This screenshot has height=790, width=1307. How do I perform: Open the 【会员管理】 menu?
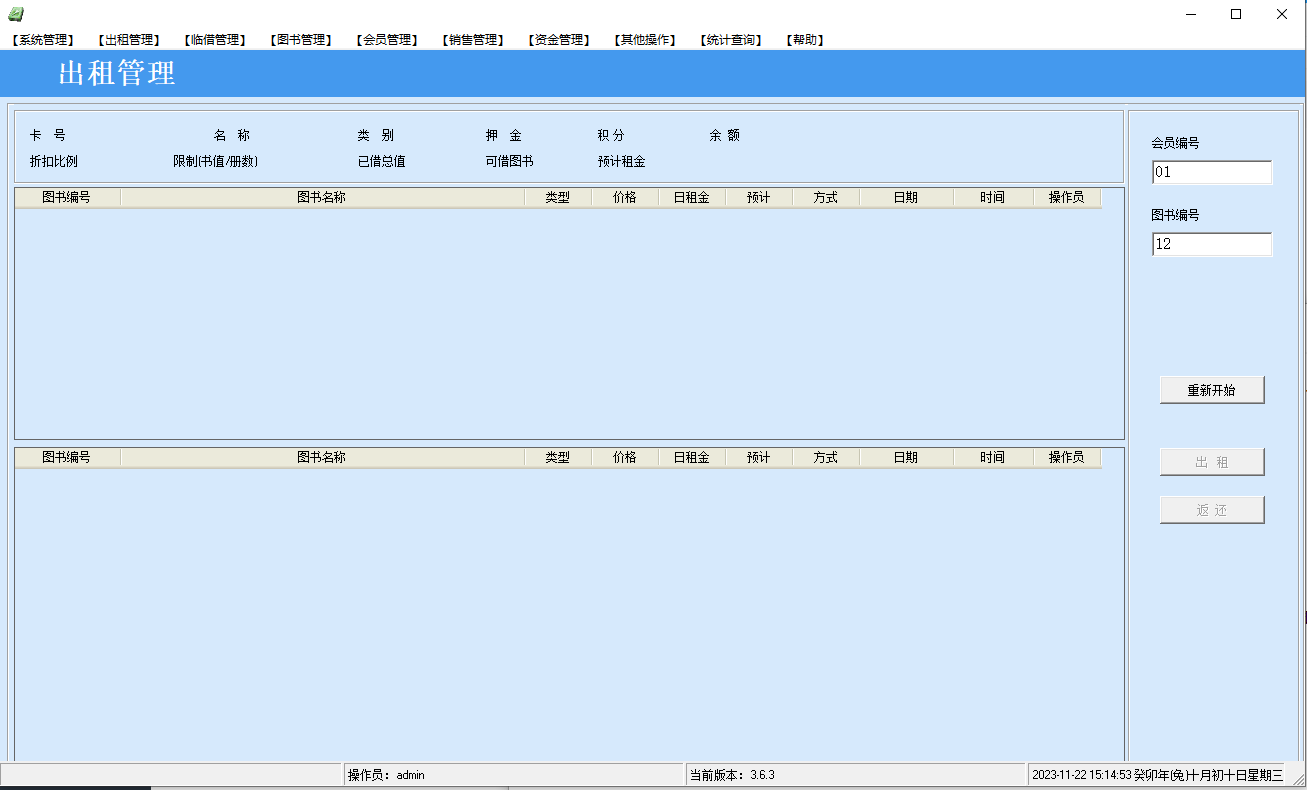[386, 40]
